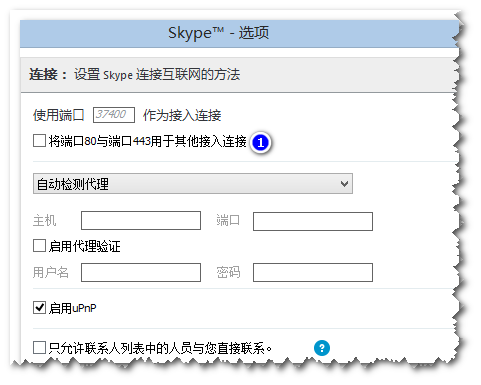
Task: Enable 将端口80与端口443用于其他接入连接 checkbox
Action: tap(39, 140)
